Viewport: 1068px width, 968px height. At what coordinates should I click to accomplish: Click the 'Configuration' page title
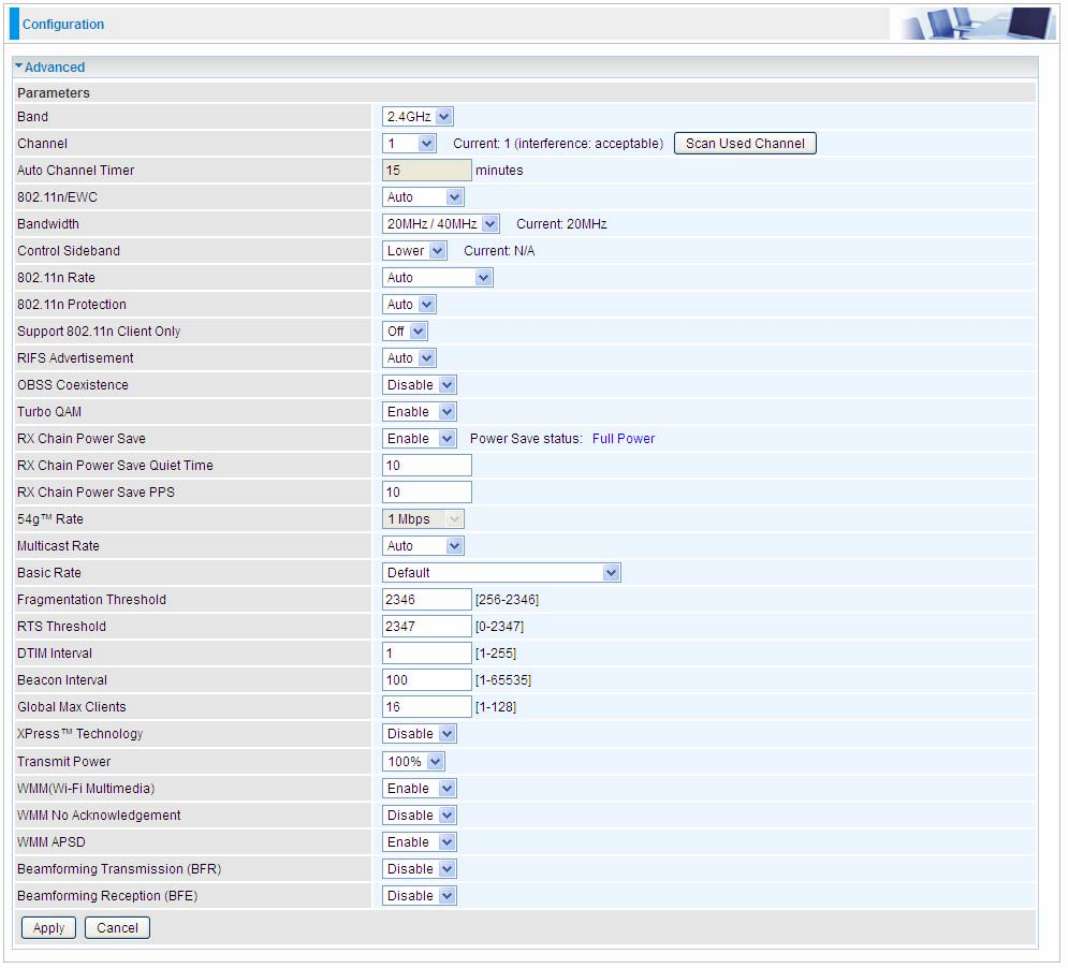click(x=63, y=24)
